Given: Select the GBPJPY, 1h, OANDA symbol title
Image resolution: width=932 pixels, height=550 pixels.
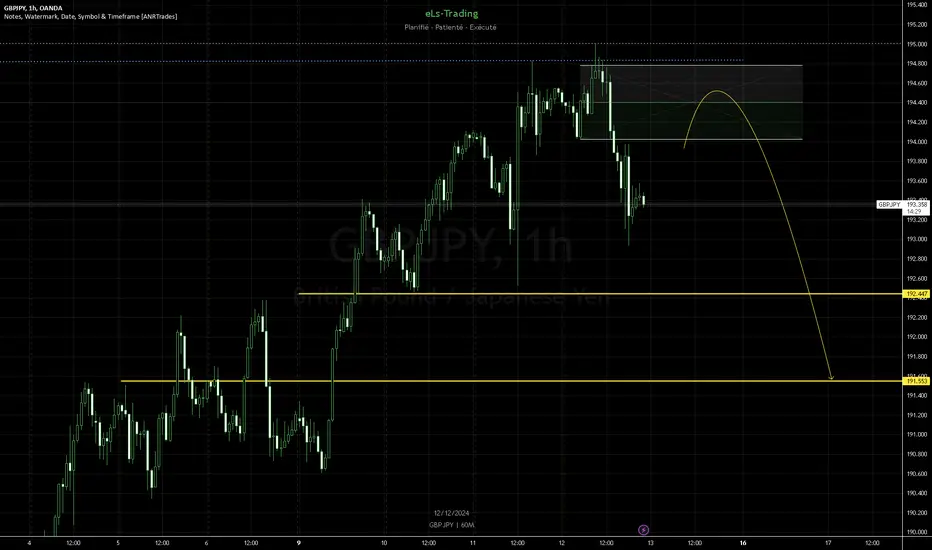Looking at the screenshot, I should click(33, 8).
